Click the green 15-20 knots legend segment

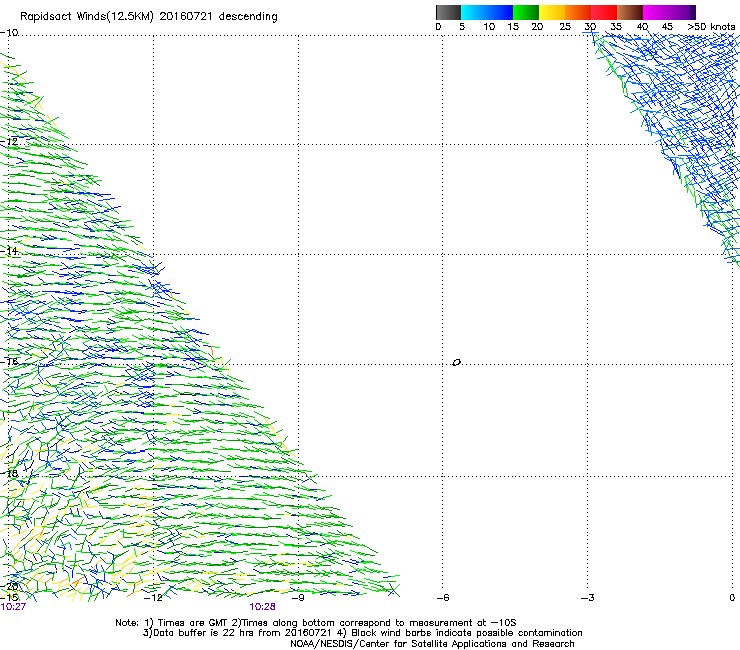tap(526, 12)
